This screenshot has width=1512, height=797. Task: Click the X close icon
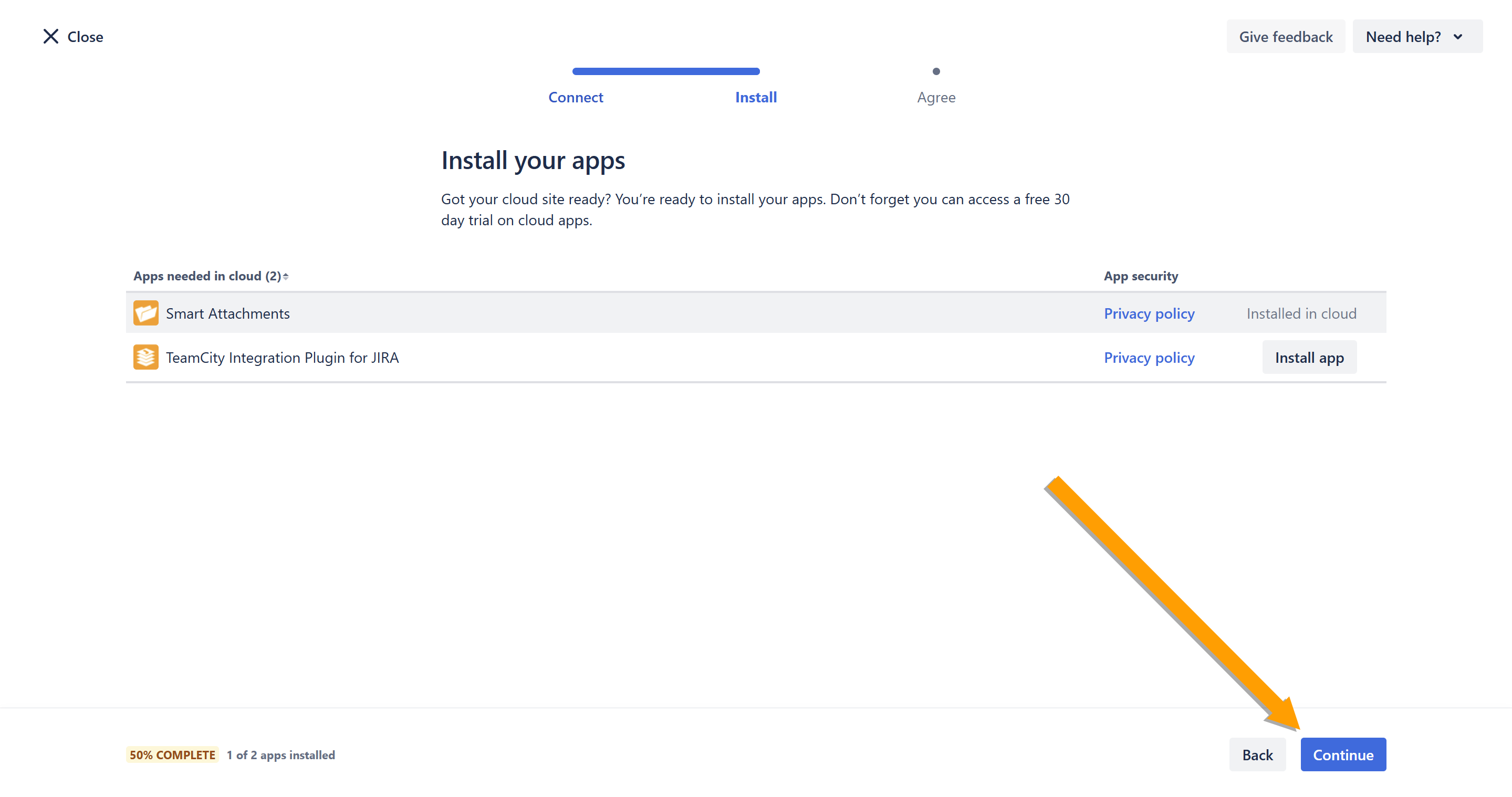tap(51, 36)
